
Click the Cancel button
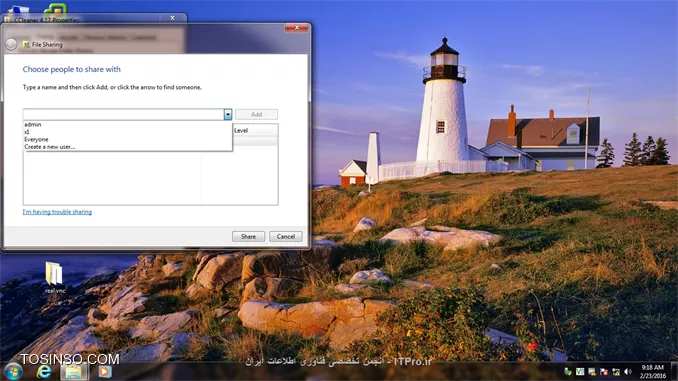coord(285,237)
